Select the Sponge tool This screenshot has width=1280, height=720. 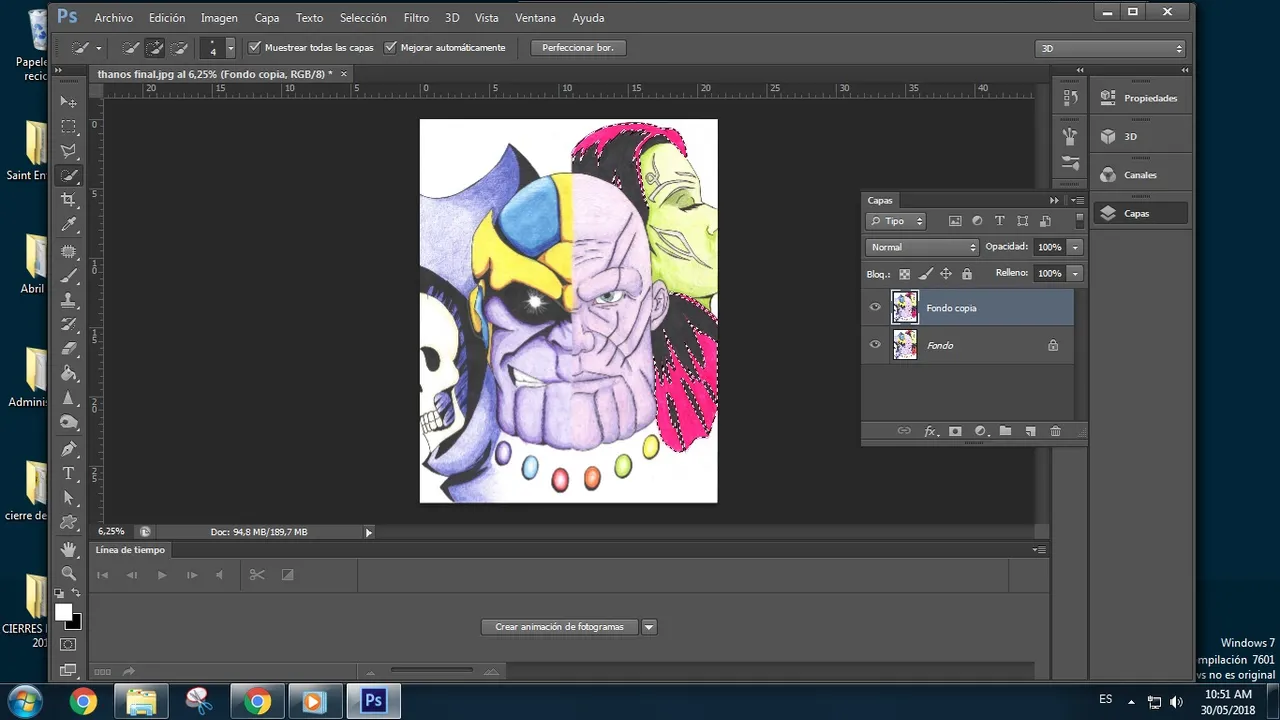[x=68, y=423]
